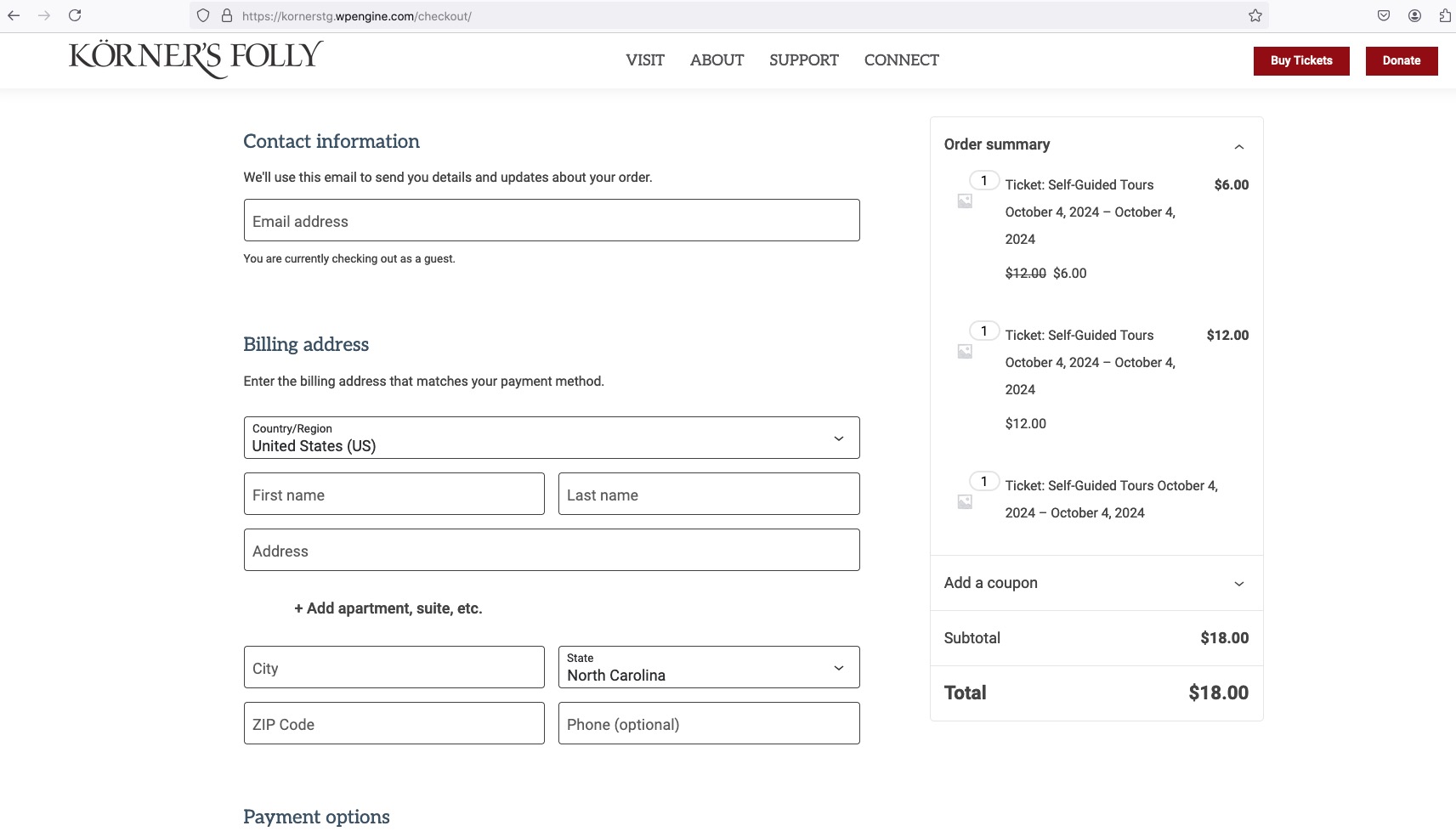
Task: Click the browser back arrow
Action: point(14,15)
